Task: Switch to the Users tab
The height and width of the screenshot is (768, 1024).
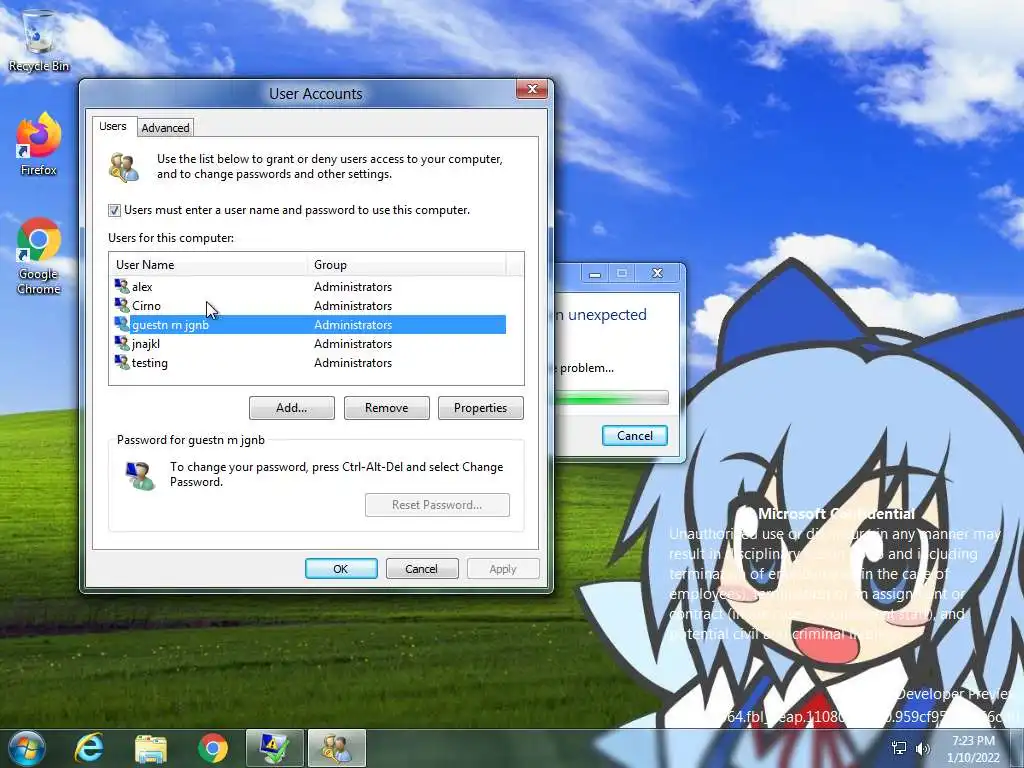Action: tap(112, 126)
